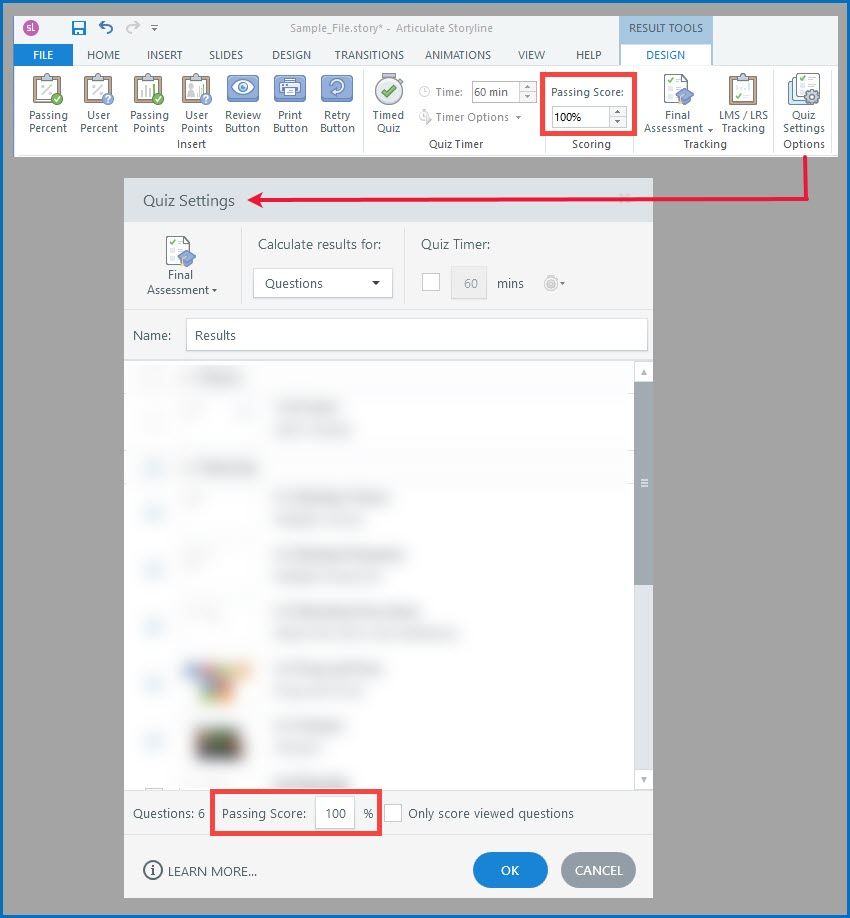Open the FILE tab
Image resolution: width=850 pixels, height=918 pixels.
tap(43, 55)
